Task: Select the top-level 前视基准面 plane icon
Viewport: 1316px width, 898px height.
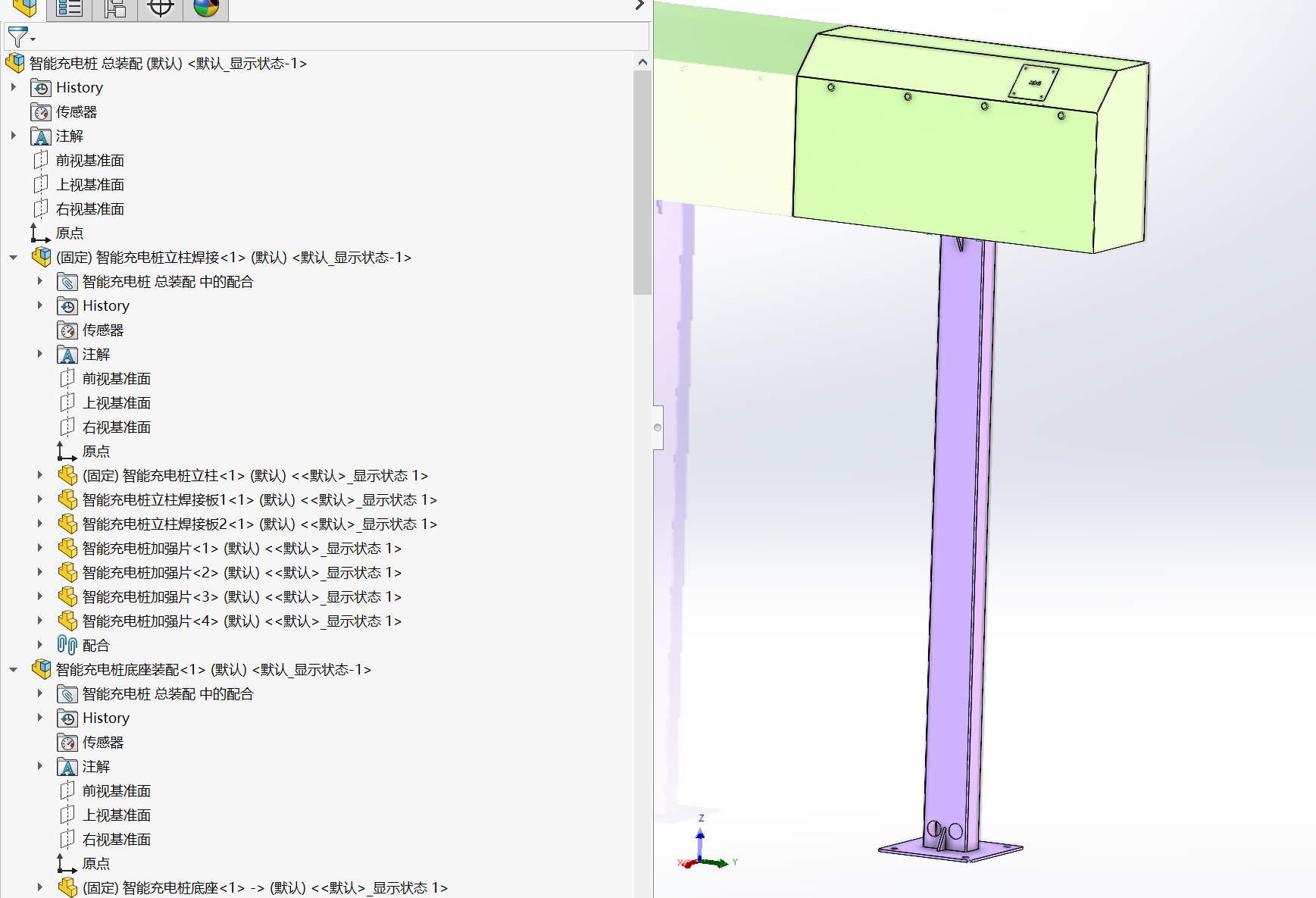Action: pos(41,160)
